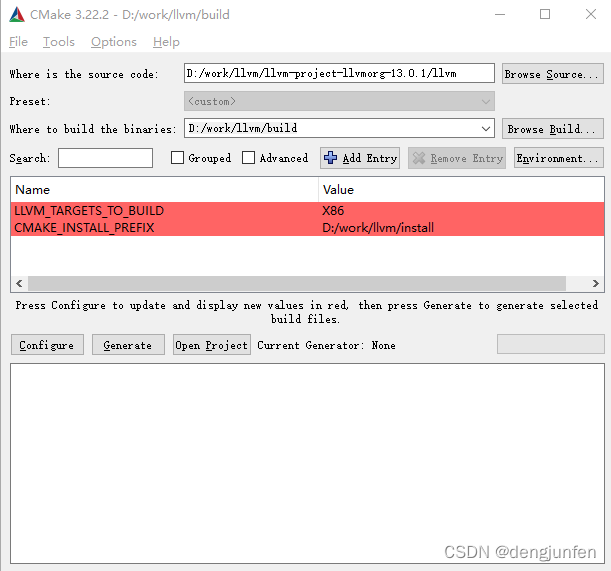The height and width of the screenshot is (571, 611).
Task: Focus the Search input field
Action: click(105, 158)
